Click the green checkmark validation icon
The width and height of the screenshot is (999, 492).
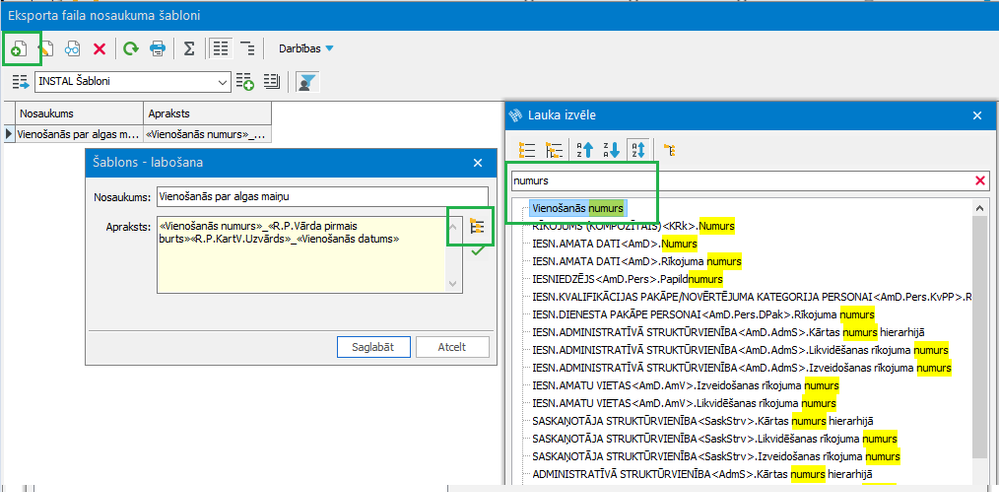pyautogui.click(x=476, y=252)
